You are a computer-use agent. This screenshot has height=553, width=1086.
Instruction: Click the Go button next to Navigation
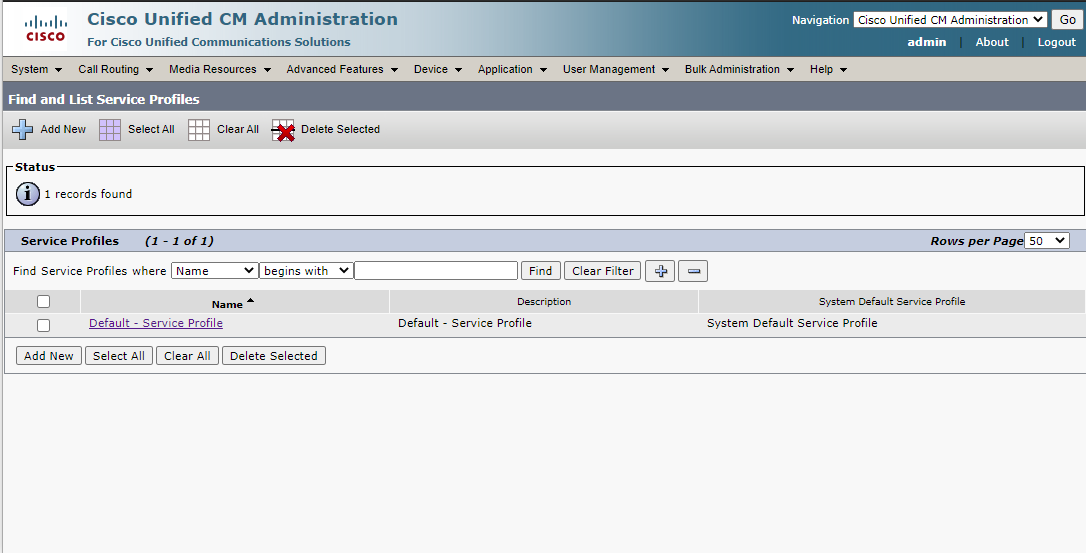(x=1067, y=19)
